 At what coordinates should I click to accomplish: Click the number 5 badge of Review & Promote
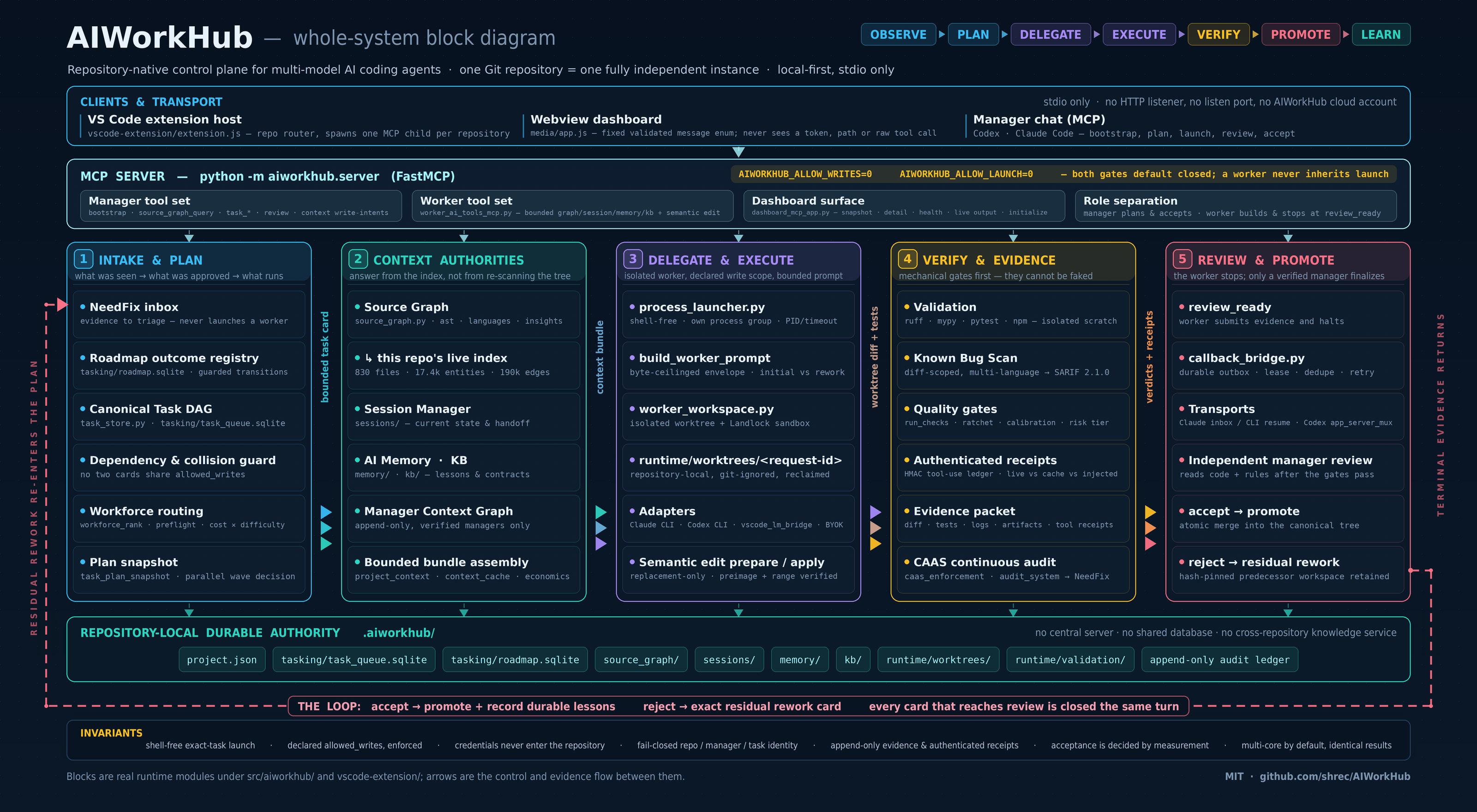(1182, 259)
